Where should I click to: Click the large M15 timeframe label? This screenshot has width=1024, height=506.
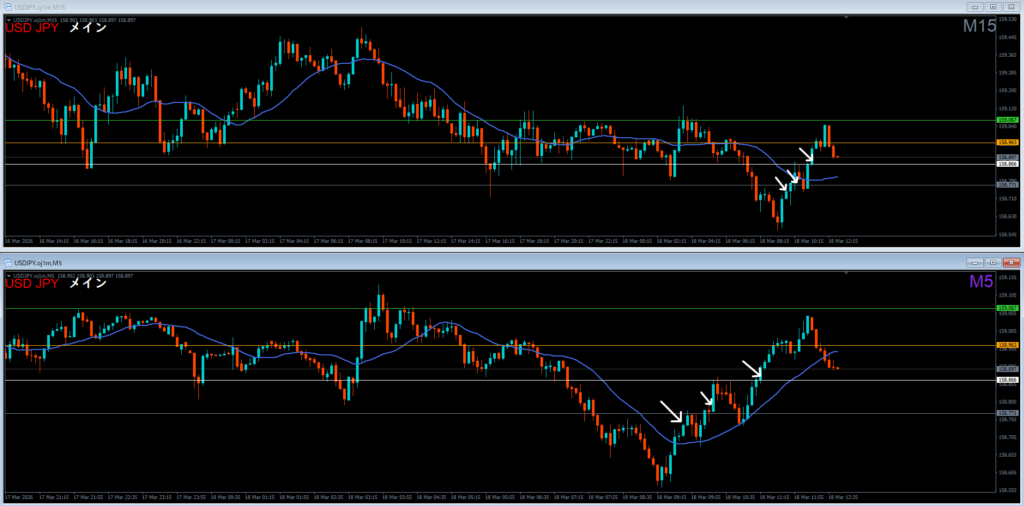pyautogui.click(x=977, y=27)
